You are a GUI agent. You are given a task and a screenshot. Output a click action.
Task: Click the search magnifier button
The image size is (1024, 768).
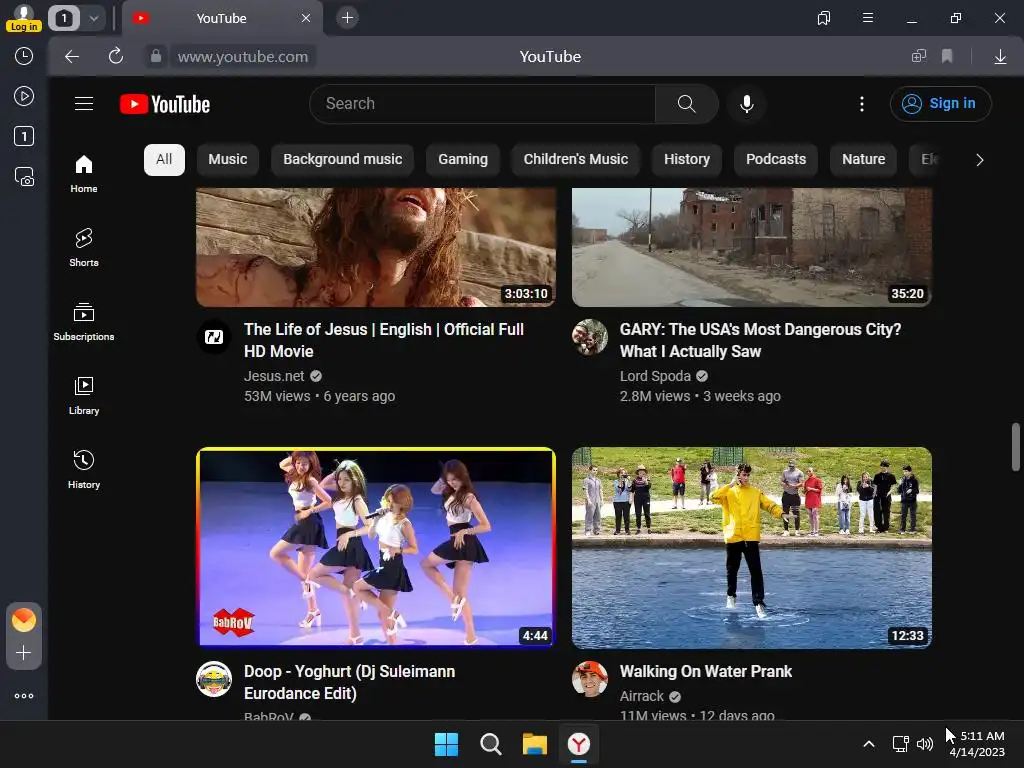click(686, 104)
